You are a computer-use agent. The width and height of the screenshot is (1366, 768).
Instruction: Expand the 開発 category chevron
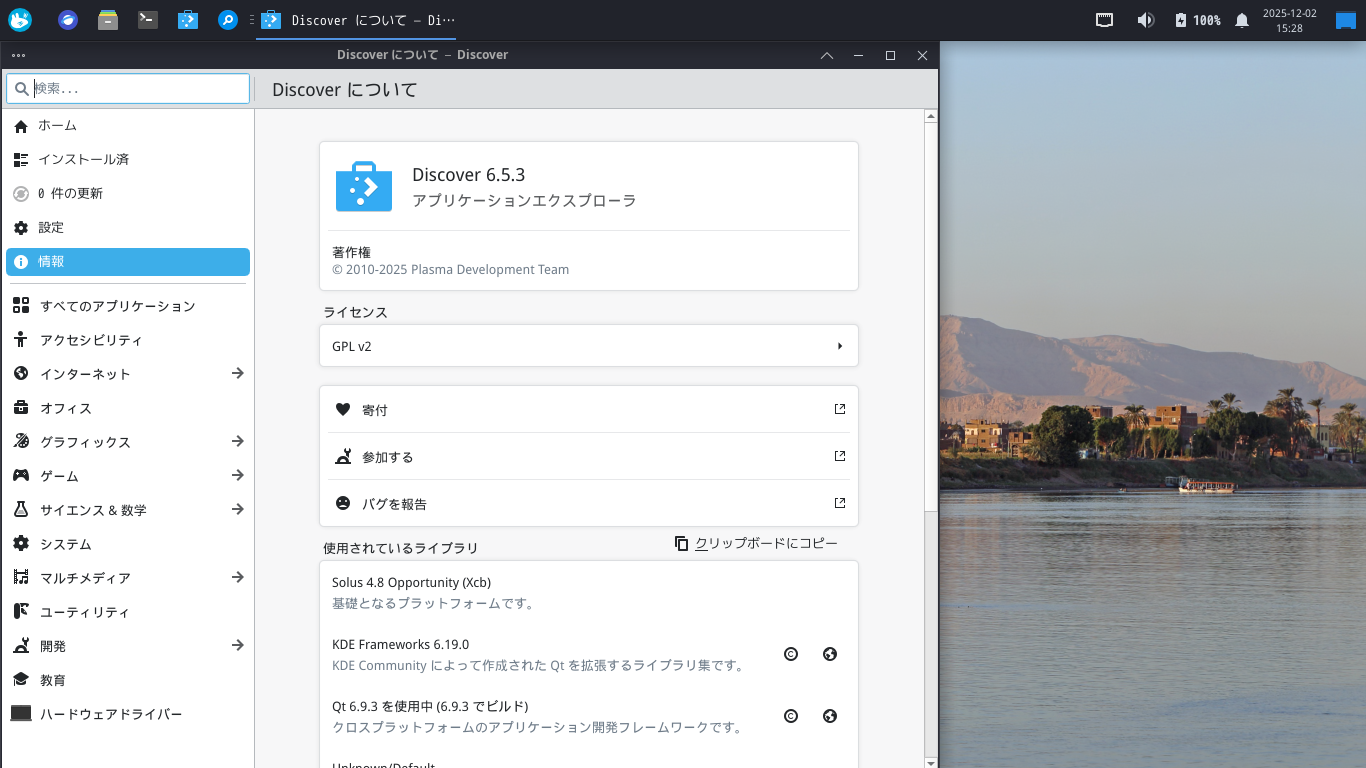237,646
